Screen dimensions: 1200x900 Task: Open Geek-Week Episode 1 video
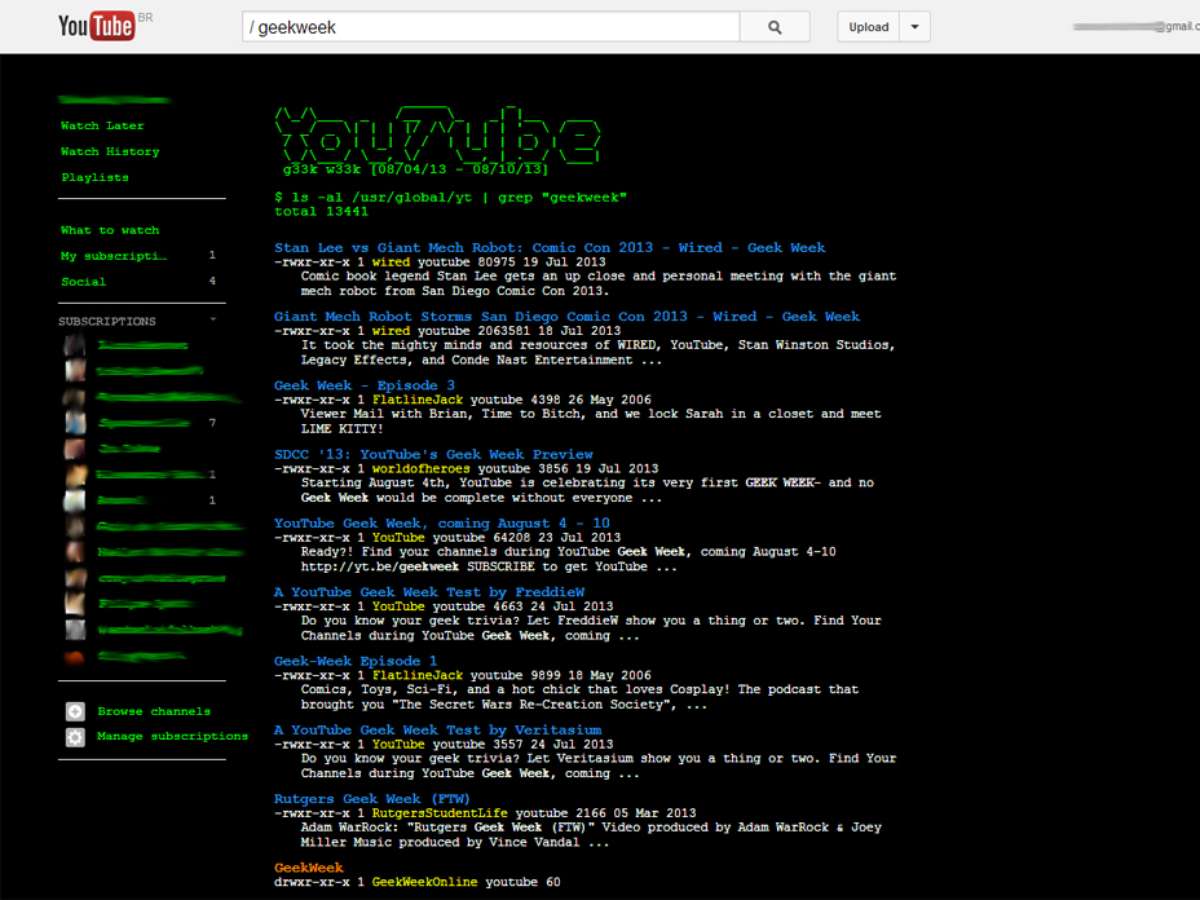356,662
